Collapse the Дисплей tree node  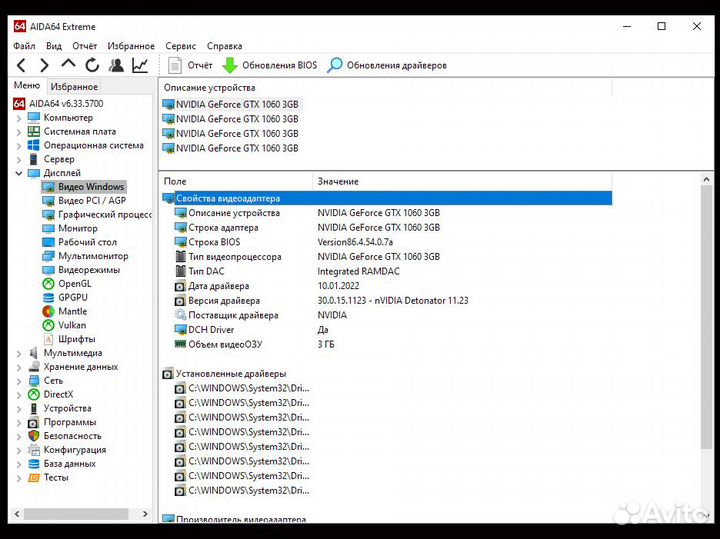(18, 173)
